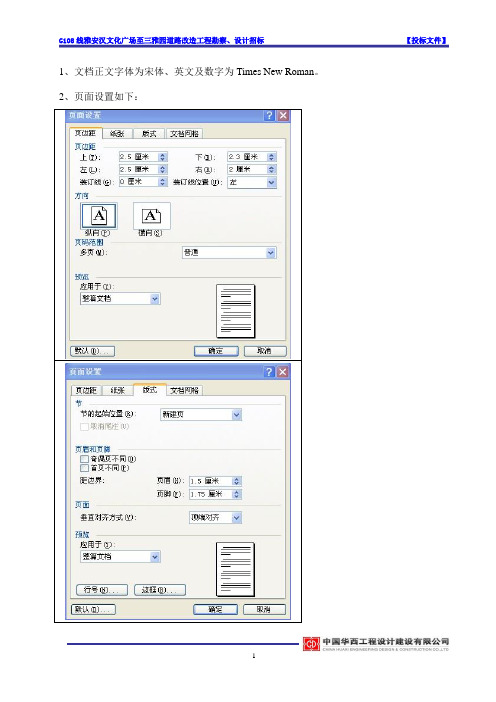Switch to 文档网格 tab in the layout dialog
This screenshot has height=702, width=496.
click(x=184, y=390)
